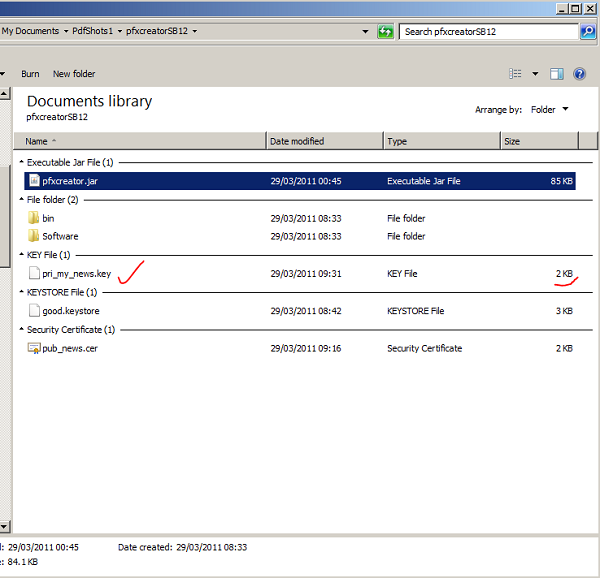Open the view options dropdown arrow
The width and height of the screenshot is (600, 578).
[x=535, y=73]
